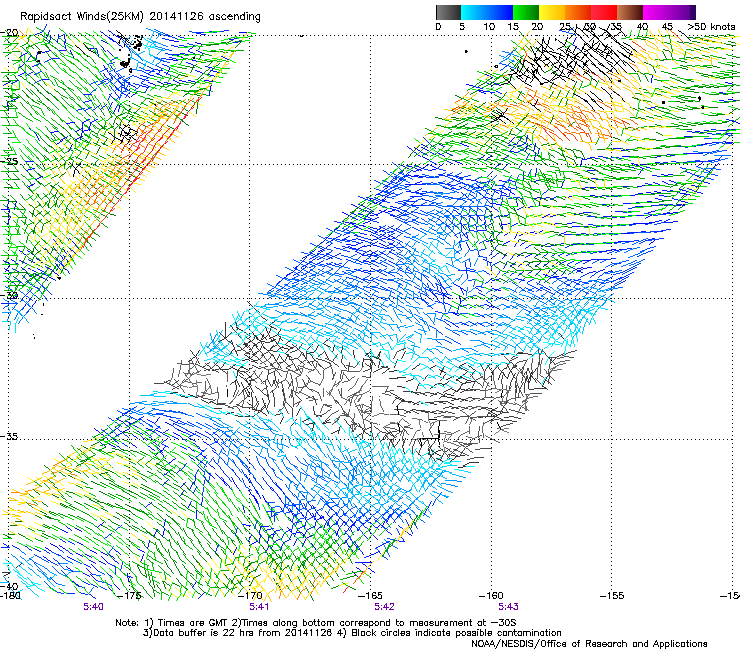This screenshot has height=650, width=740.
Task: Click the -180 longitude axis label
Action: tap(10, 596)
